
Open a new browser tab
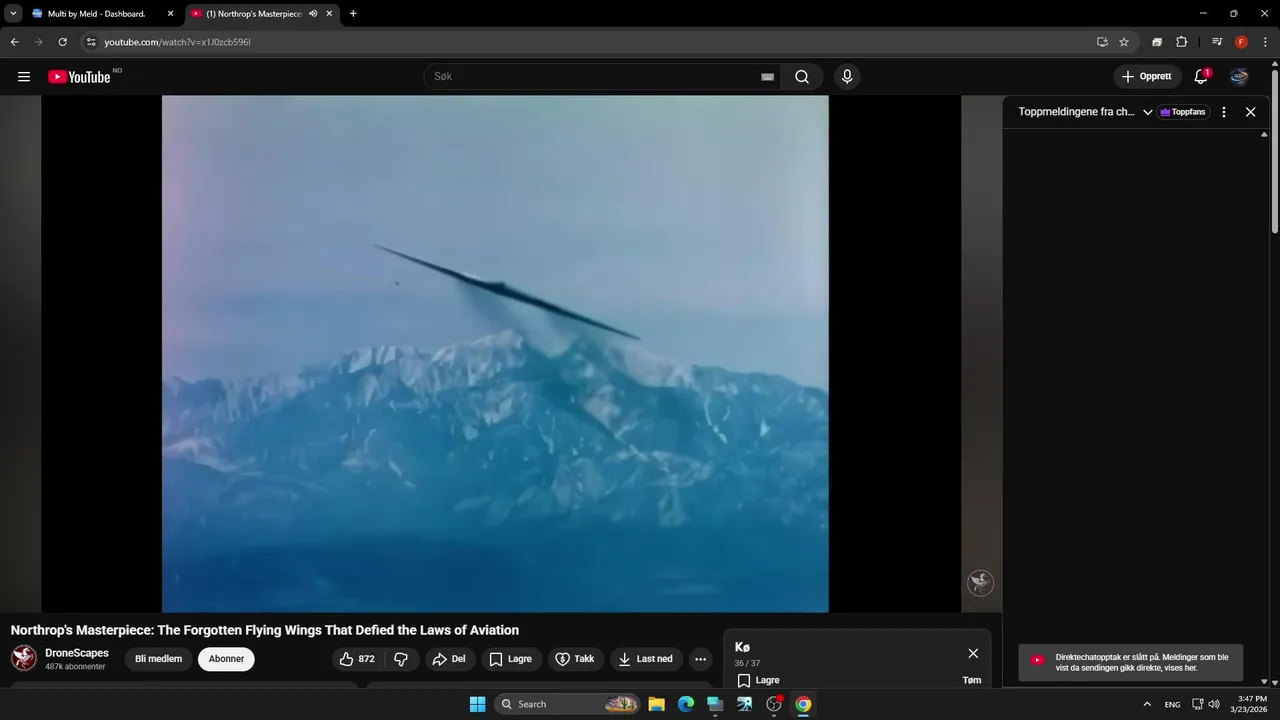tap(353, 14)
